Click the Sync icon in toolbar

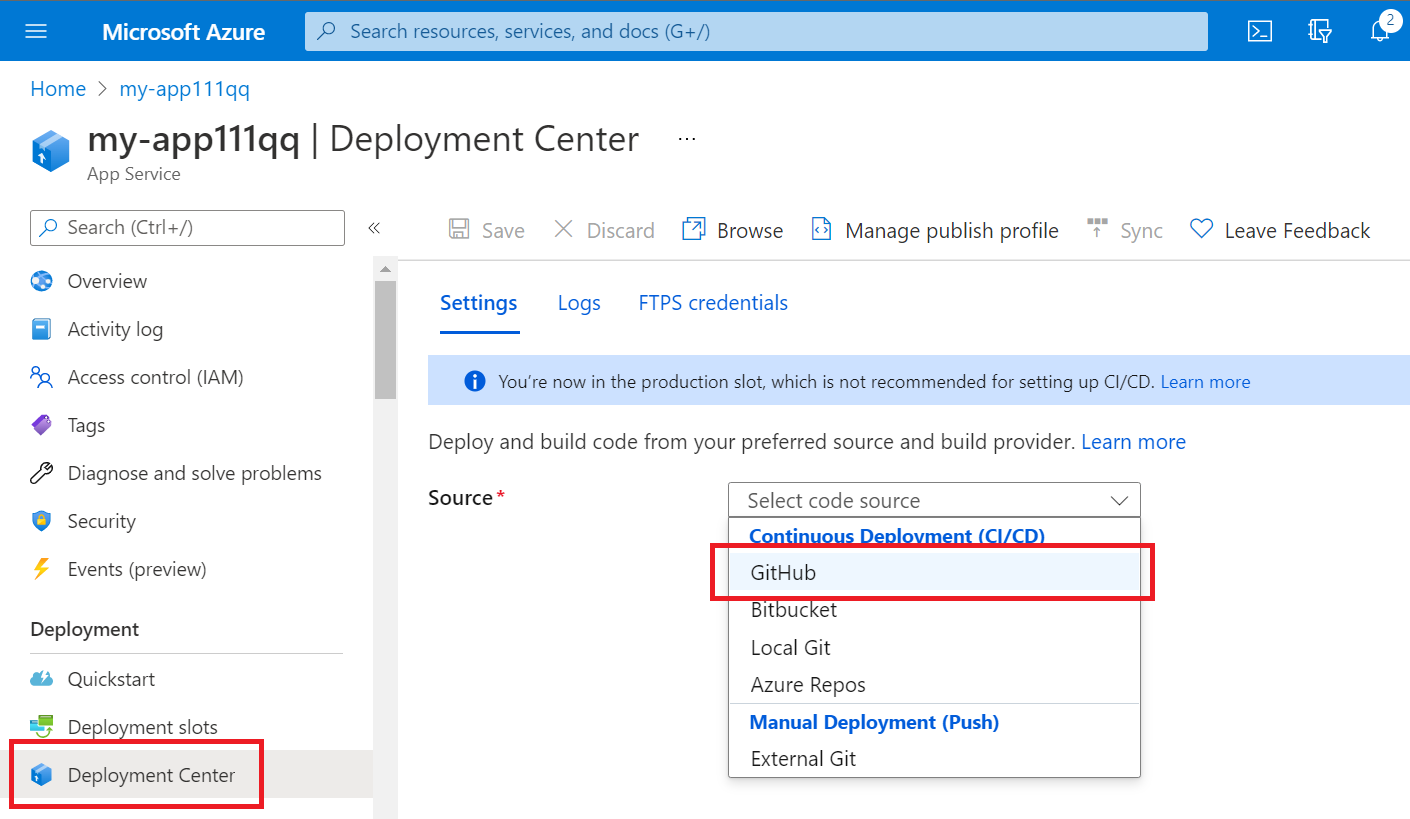pyautogui.click(x=1097, y=230)
